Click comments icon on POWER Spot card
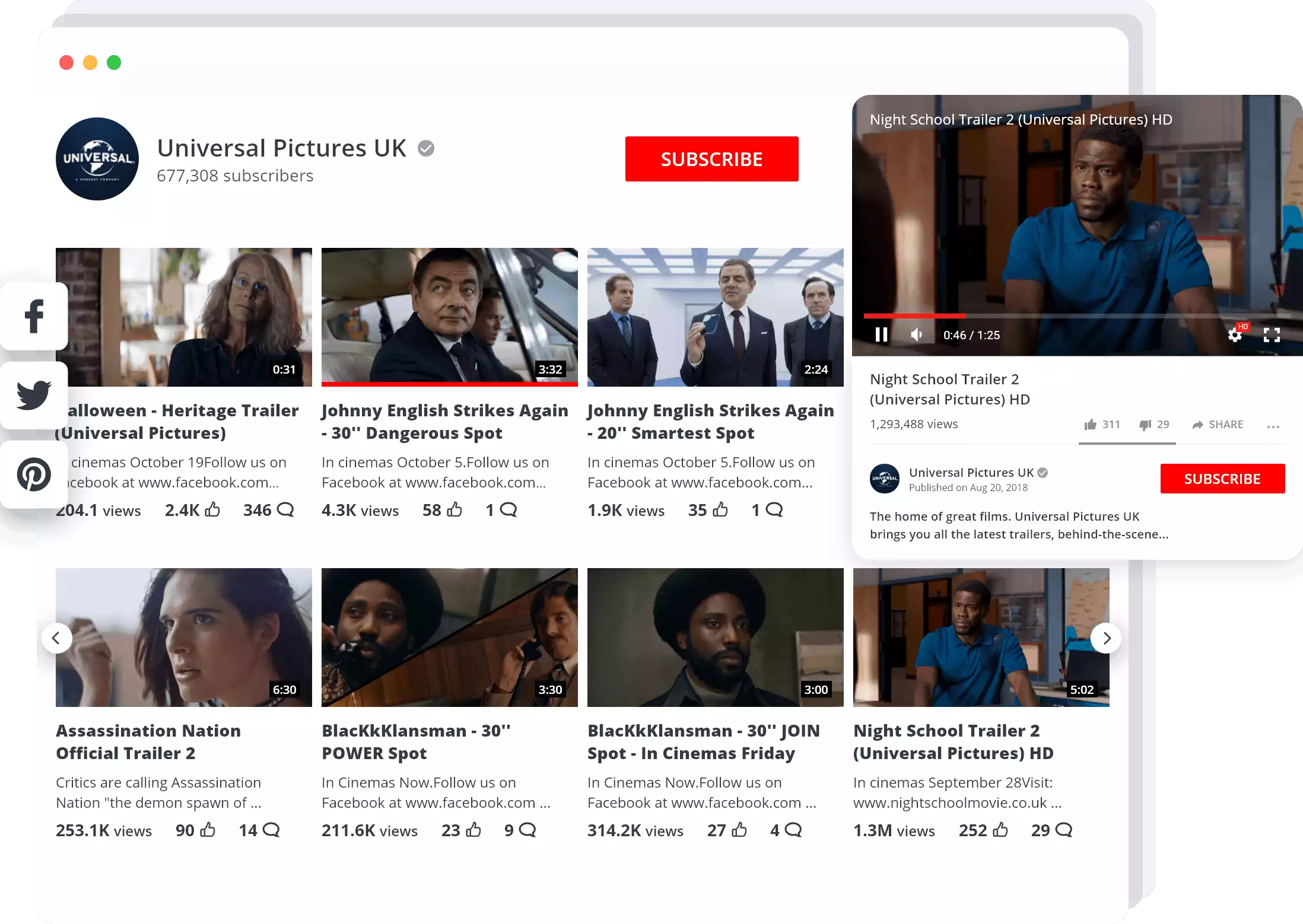The width and height of the screenshot is (1303, 924). click(527, 830)
